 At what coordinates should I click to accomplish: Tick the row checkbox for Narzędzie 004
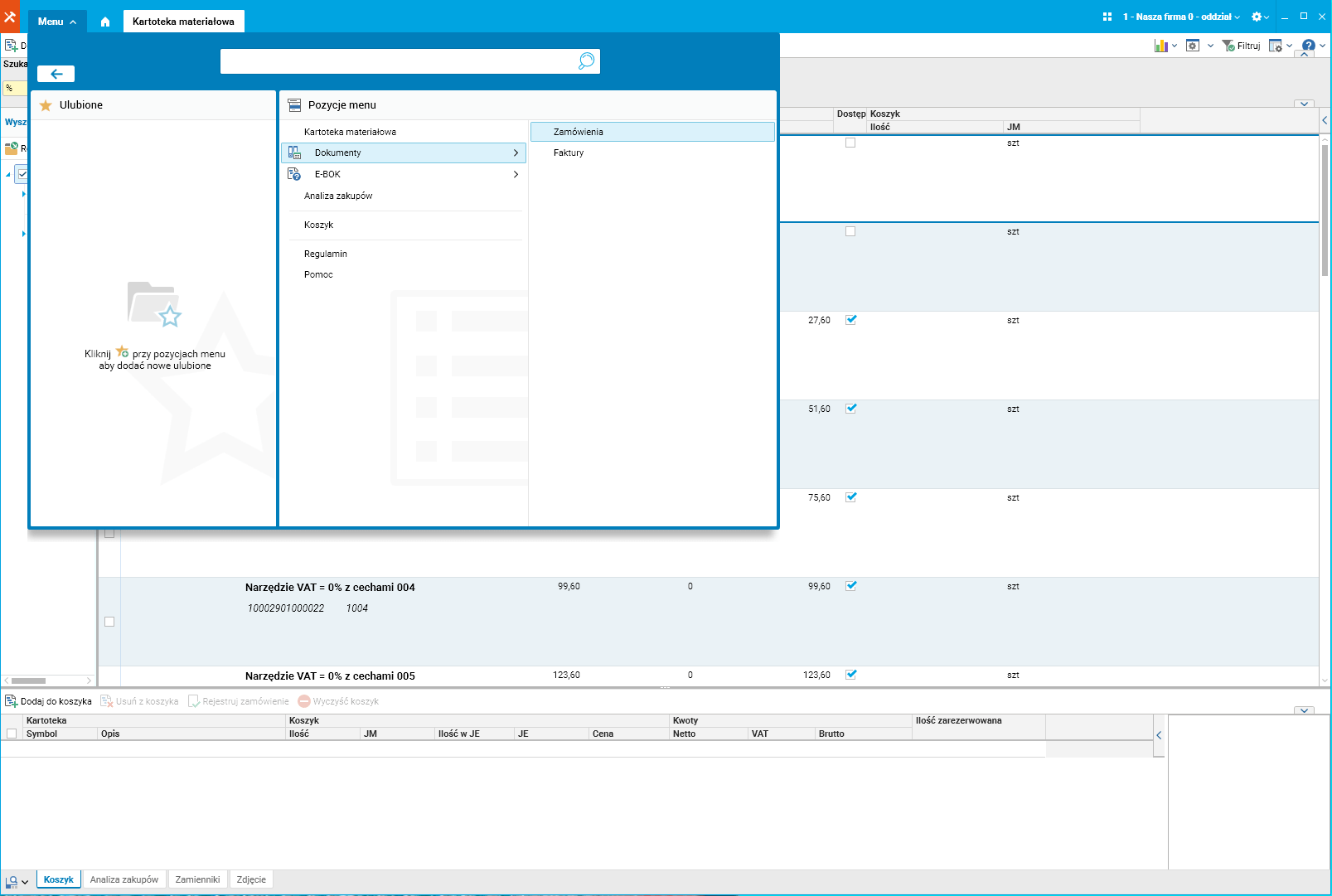pos(109,622)
